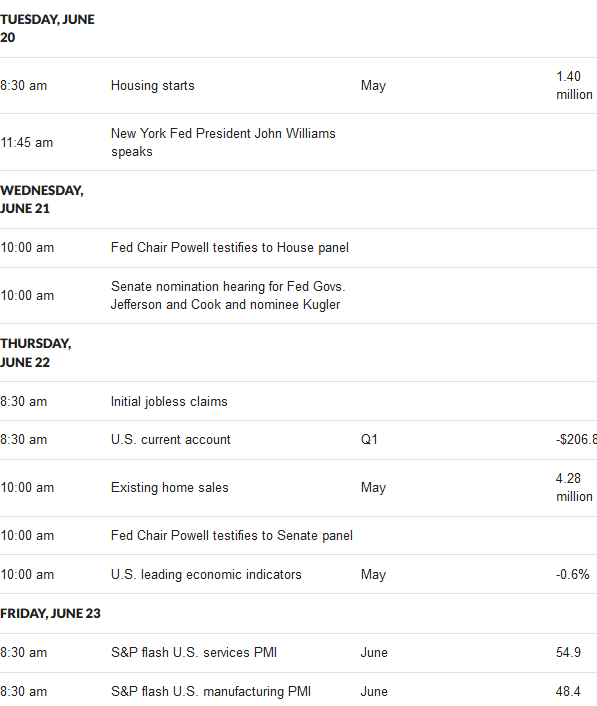
Task: Open Senate nomination hearing for Fed Govs. entry
Action: [228, 295]
